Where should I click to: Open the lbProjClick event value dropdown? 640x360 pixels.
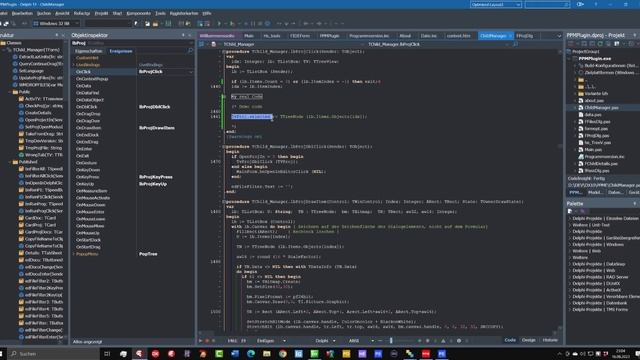click(x=191, y=72)
